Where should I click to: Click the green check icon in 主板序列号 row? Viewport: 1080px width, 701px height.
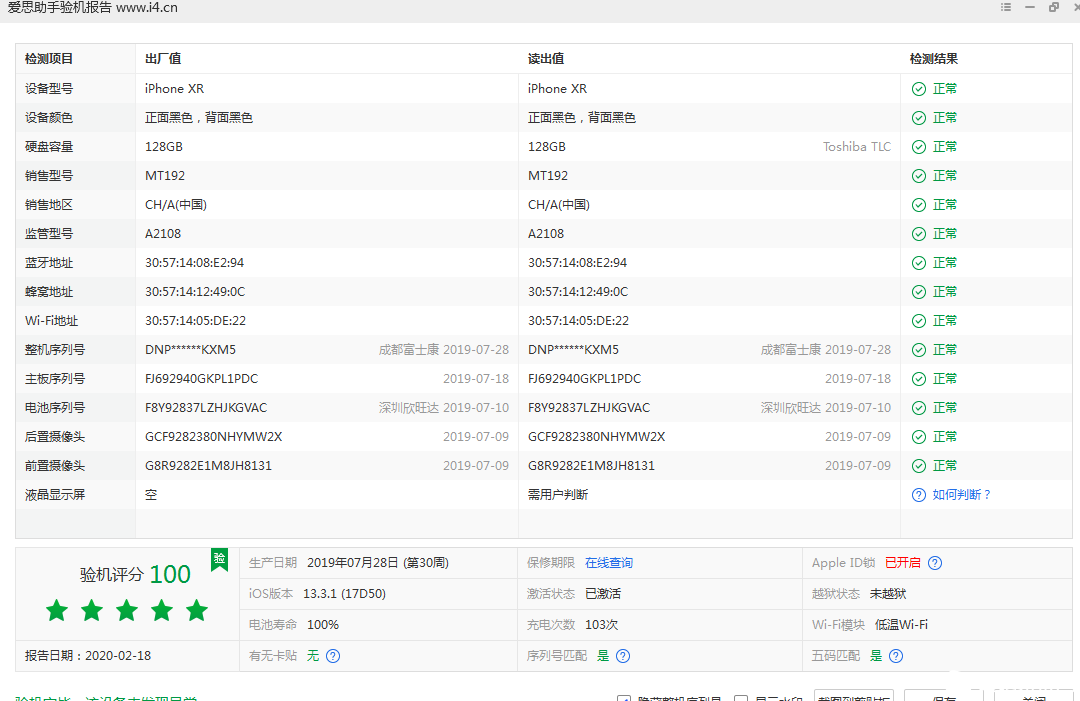919,379
